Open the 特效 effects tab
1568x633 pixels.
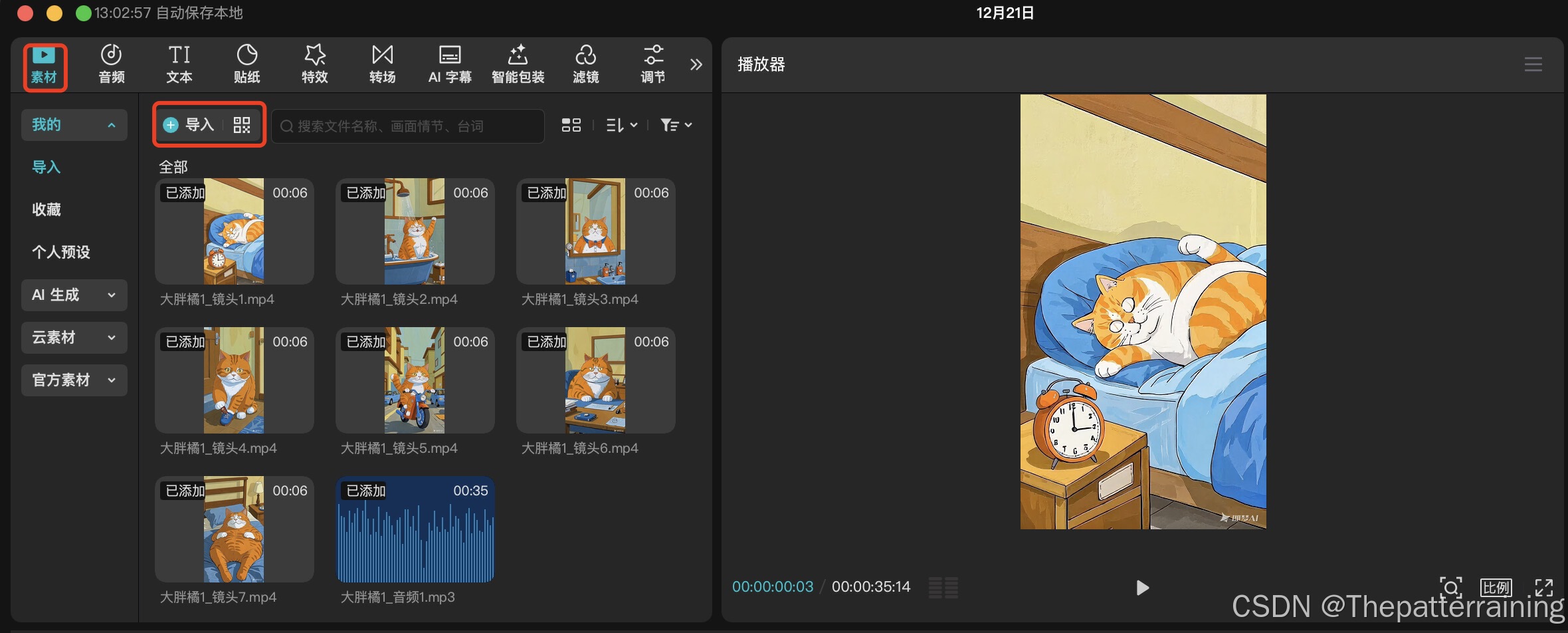click(x=315, y=64)
